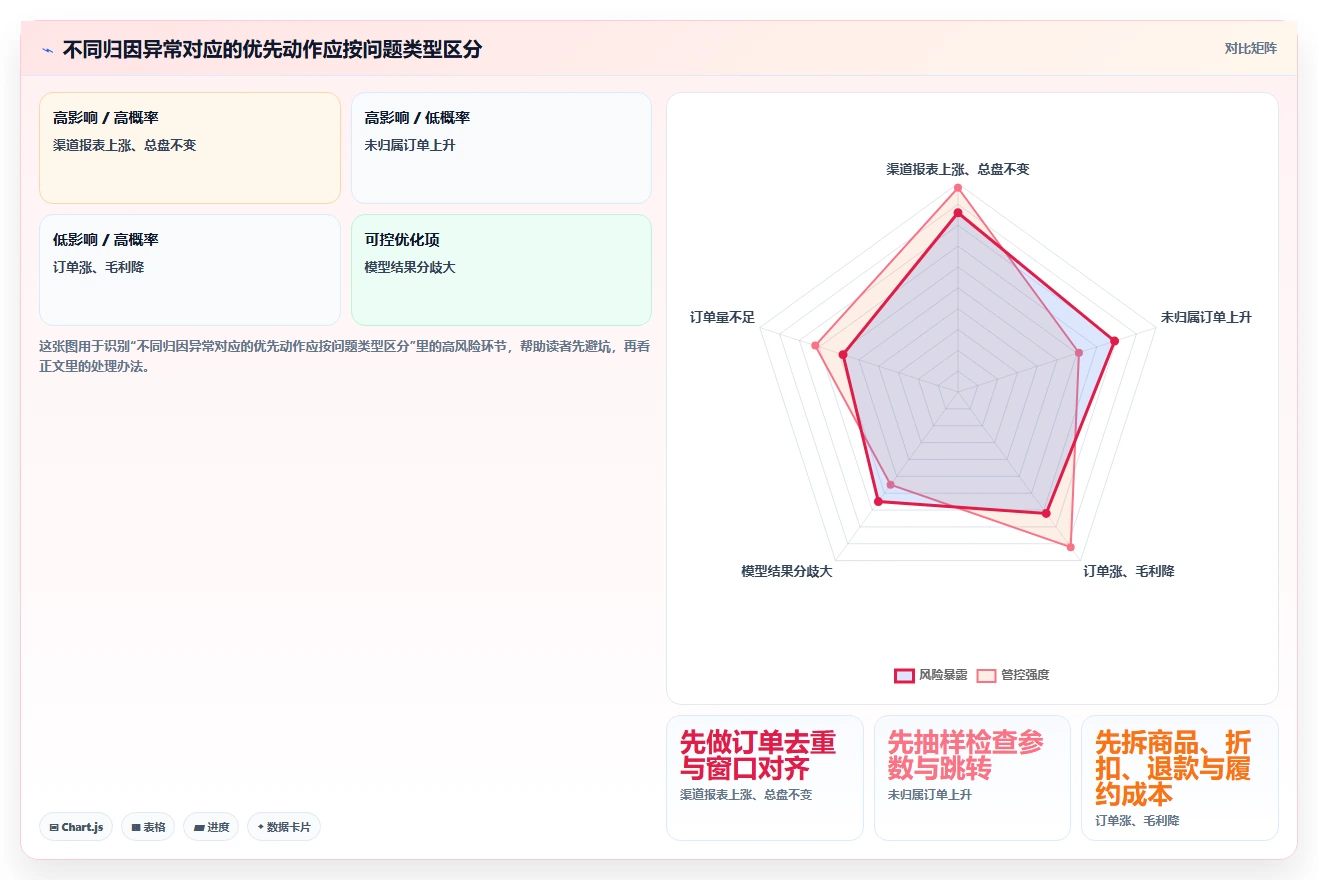Click 未归属订单上升 text in the top-right matrix card
This screenshot has width=1318, height=880.
point(410,145)
